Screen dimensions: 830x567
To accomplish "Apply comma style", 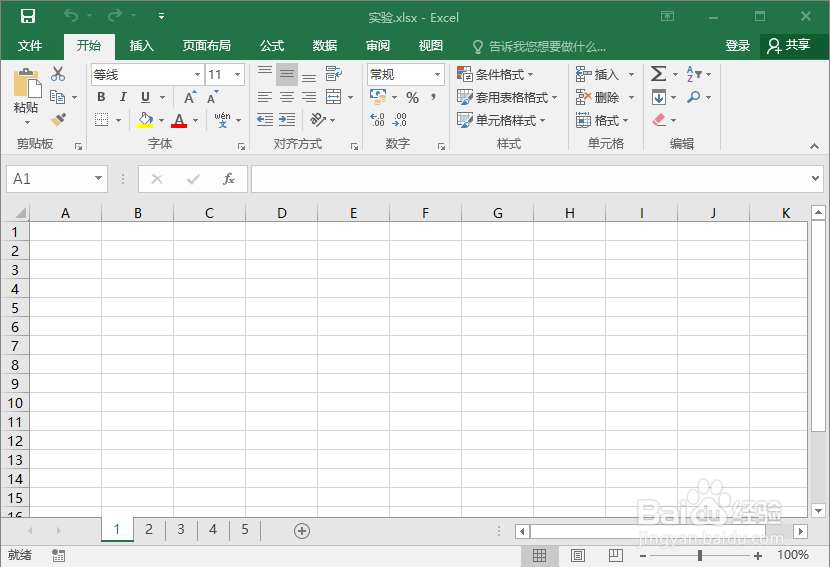I will point(434,97).
